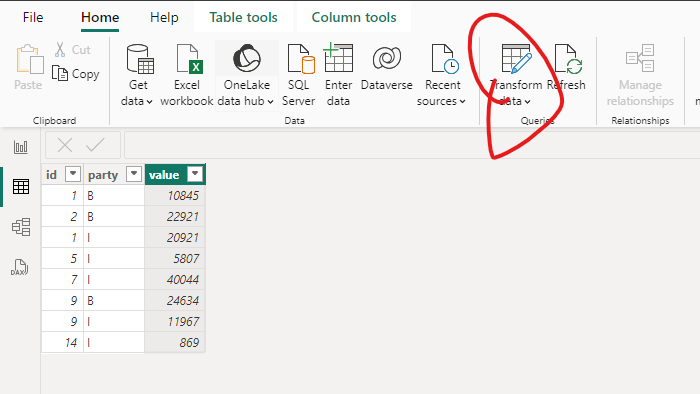Copy the selected content
This screenshot has width=700, height=394.
75,74
